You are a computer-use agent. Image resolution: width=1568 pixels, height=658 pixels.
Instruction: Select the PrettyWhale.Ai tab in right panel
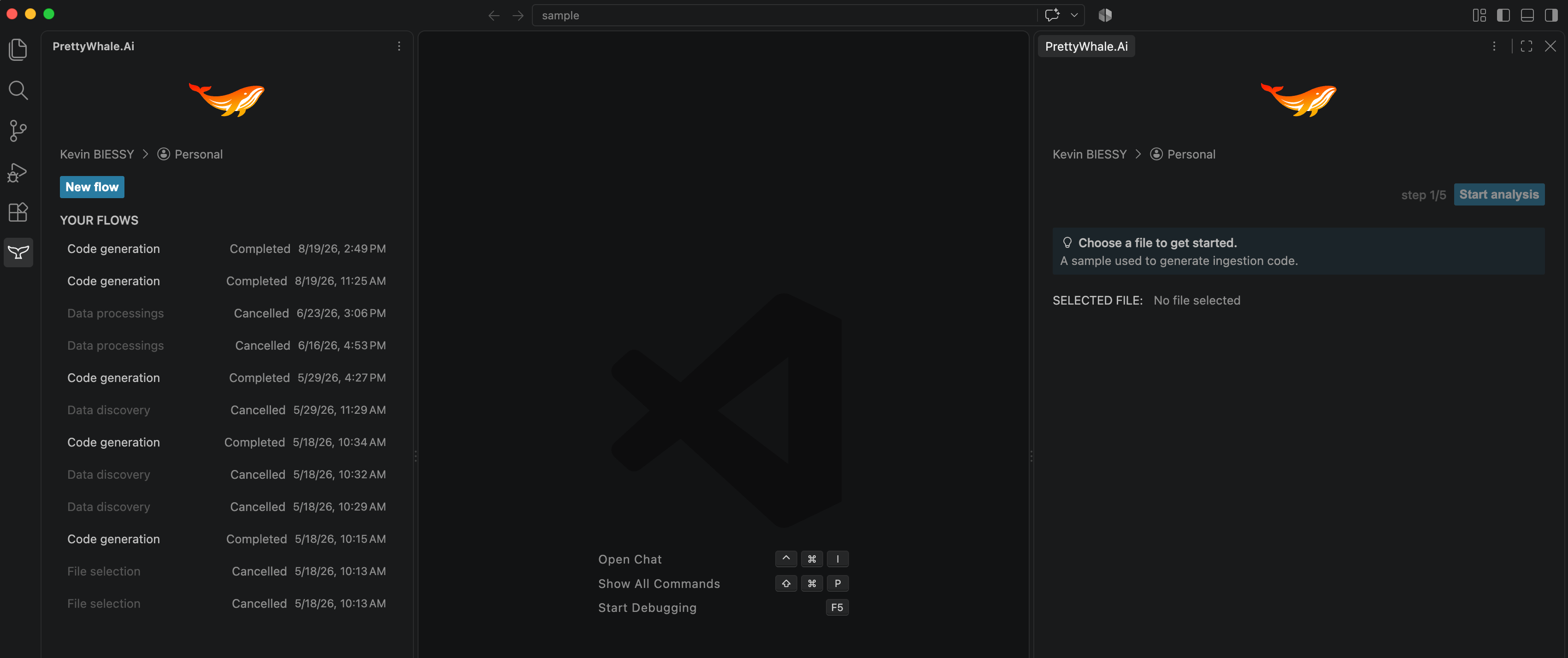click(x=1086, y=46)
